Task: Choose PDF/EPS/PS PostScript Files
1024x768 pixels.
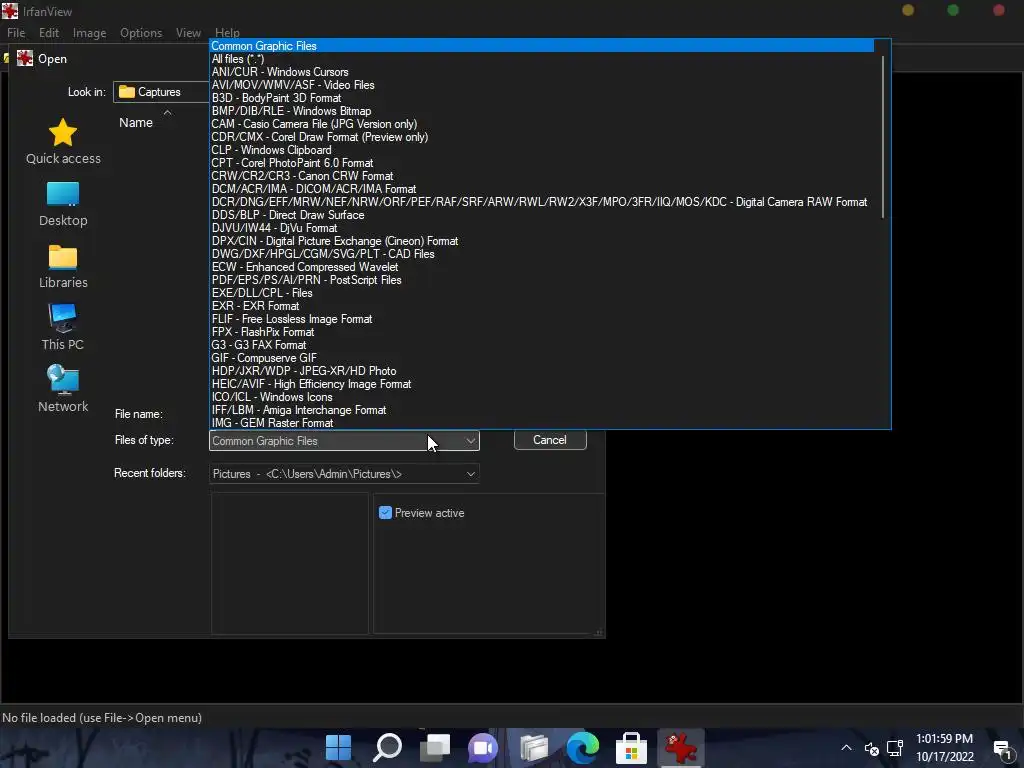Action: click(541, 280)
